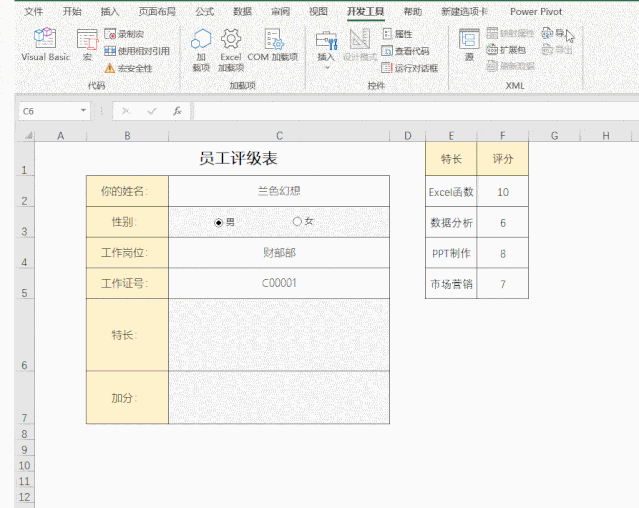Select row 10 header
This screenshot has width=639, height=508.
point(24,466)
